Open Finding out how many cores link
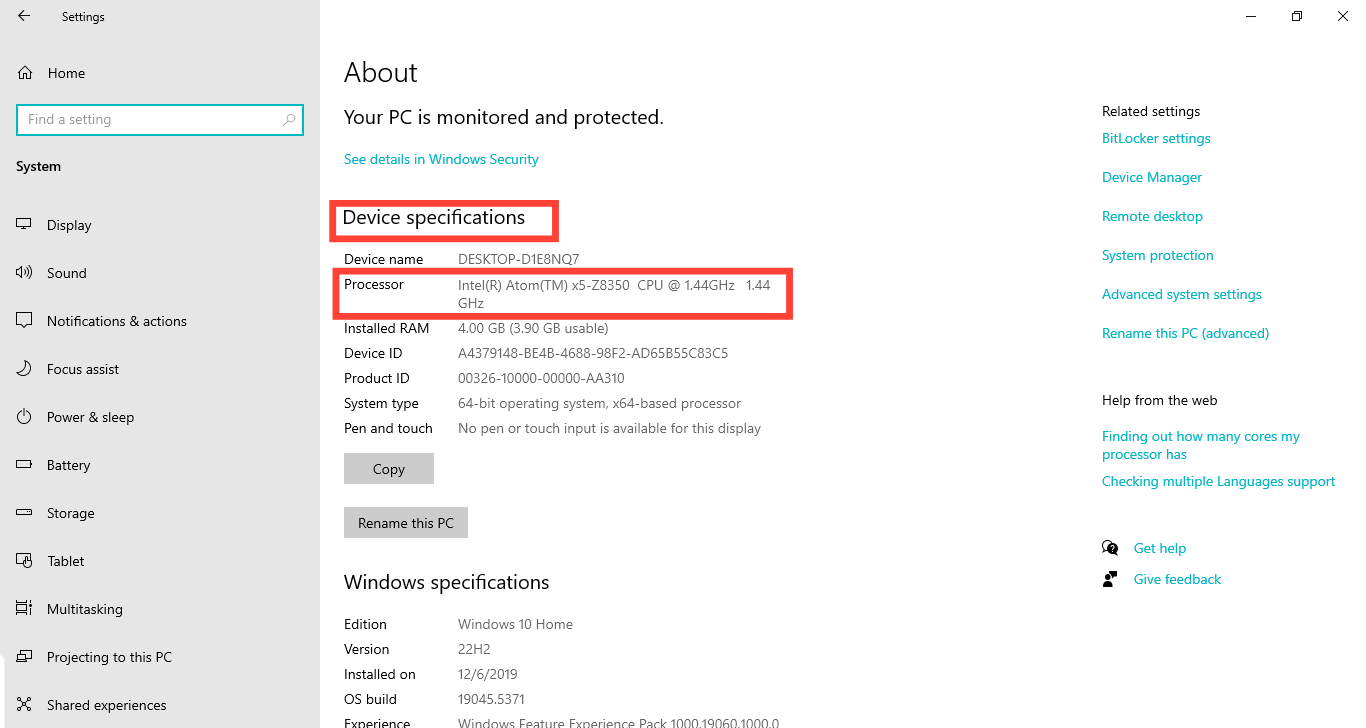The width and height of the screenshot is (1366, 728). point(1201,445)
